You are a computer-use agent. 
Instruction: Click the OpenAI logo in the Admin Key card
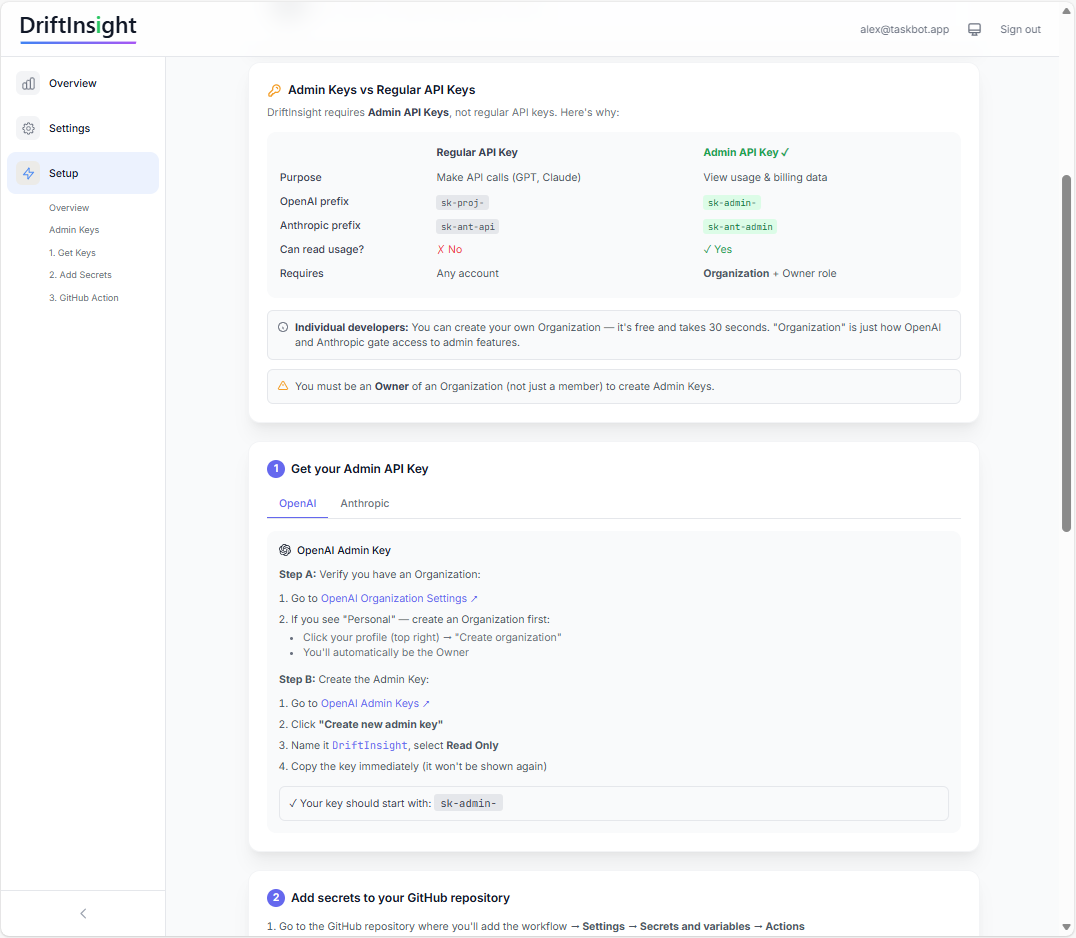(x=286, y=549)
